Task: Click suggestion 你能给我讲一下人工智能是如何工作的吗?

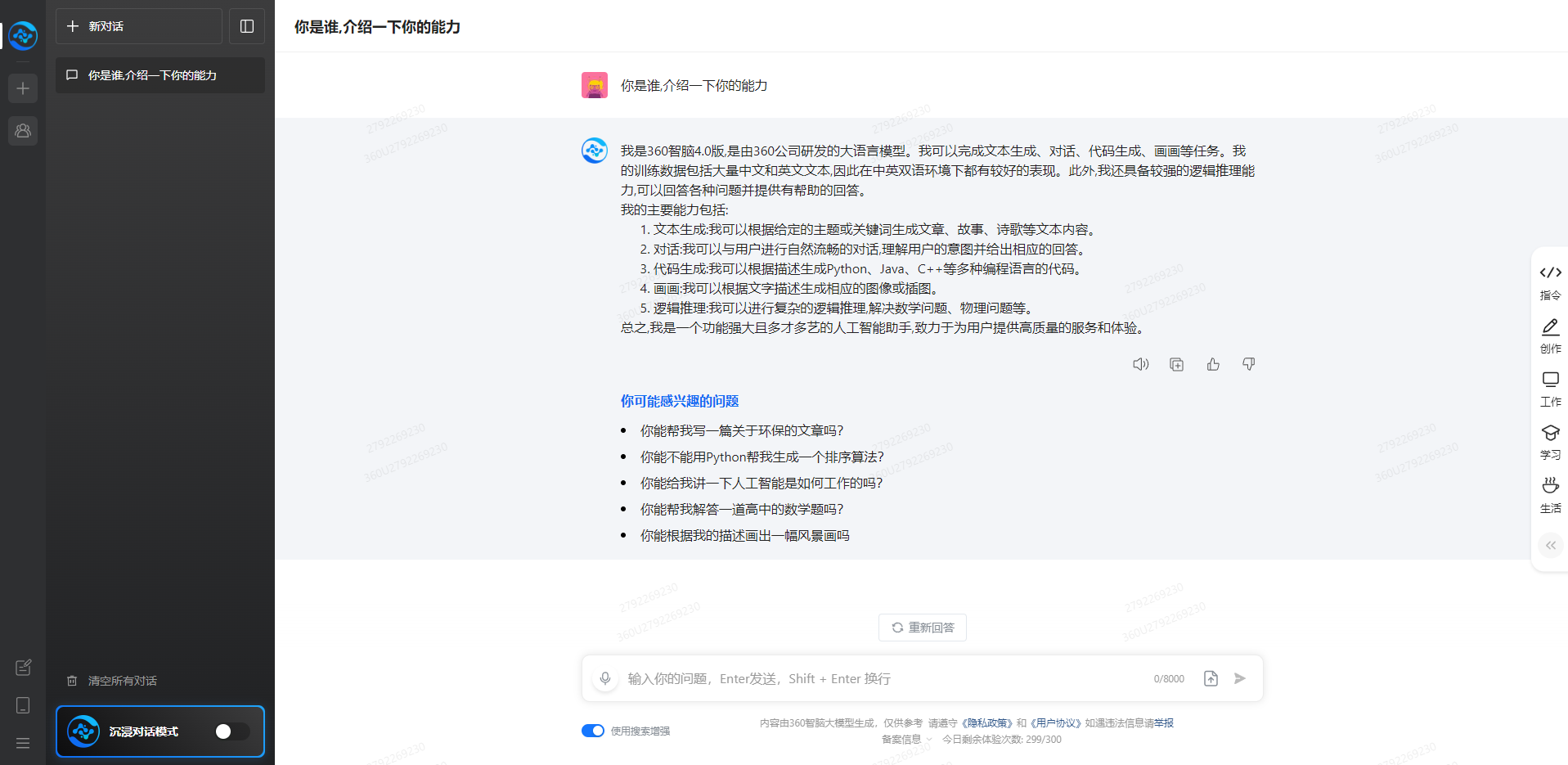Action: (762, 483)
